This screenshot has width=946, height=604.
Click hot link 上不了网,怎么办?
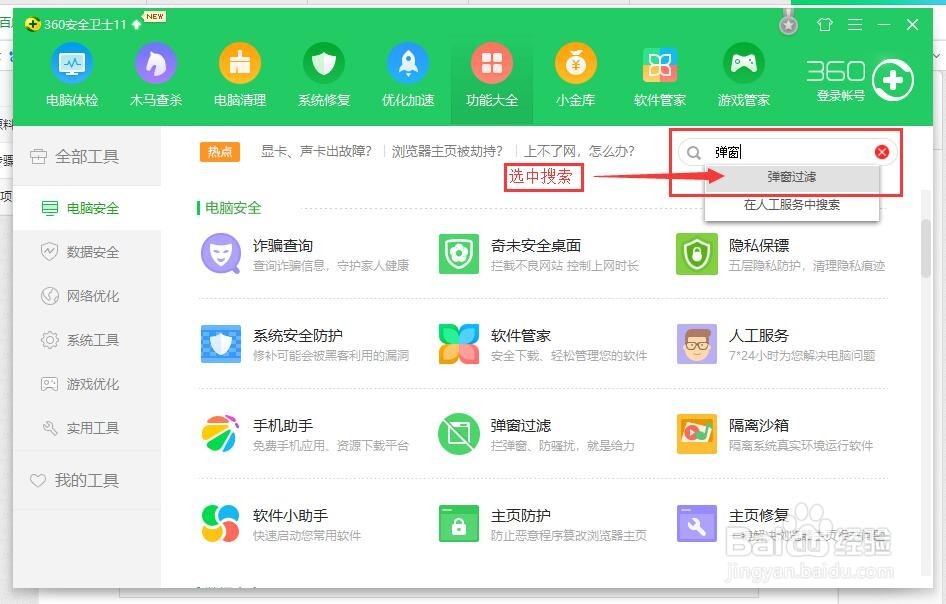coord(579,151)
